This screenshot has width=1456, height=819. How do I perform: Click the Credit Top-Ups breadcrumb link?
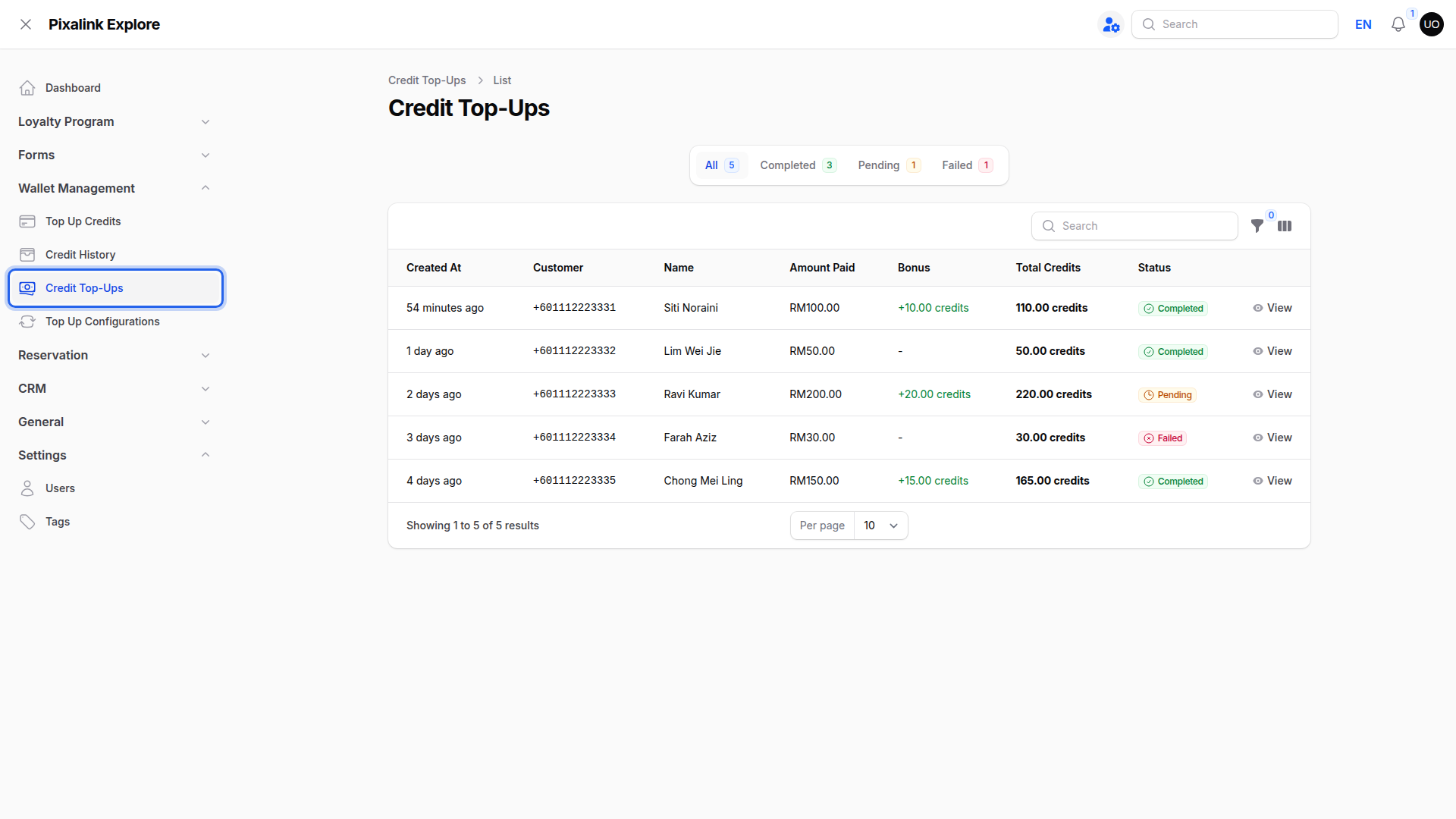point(427,80)
